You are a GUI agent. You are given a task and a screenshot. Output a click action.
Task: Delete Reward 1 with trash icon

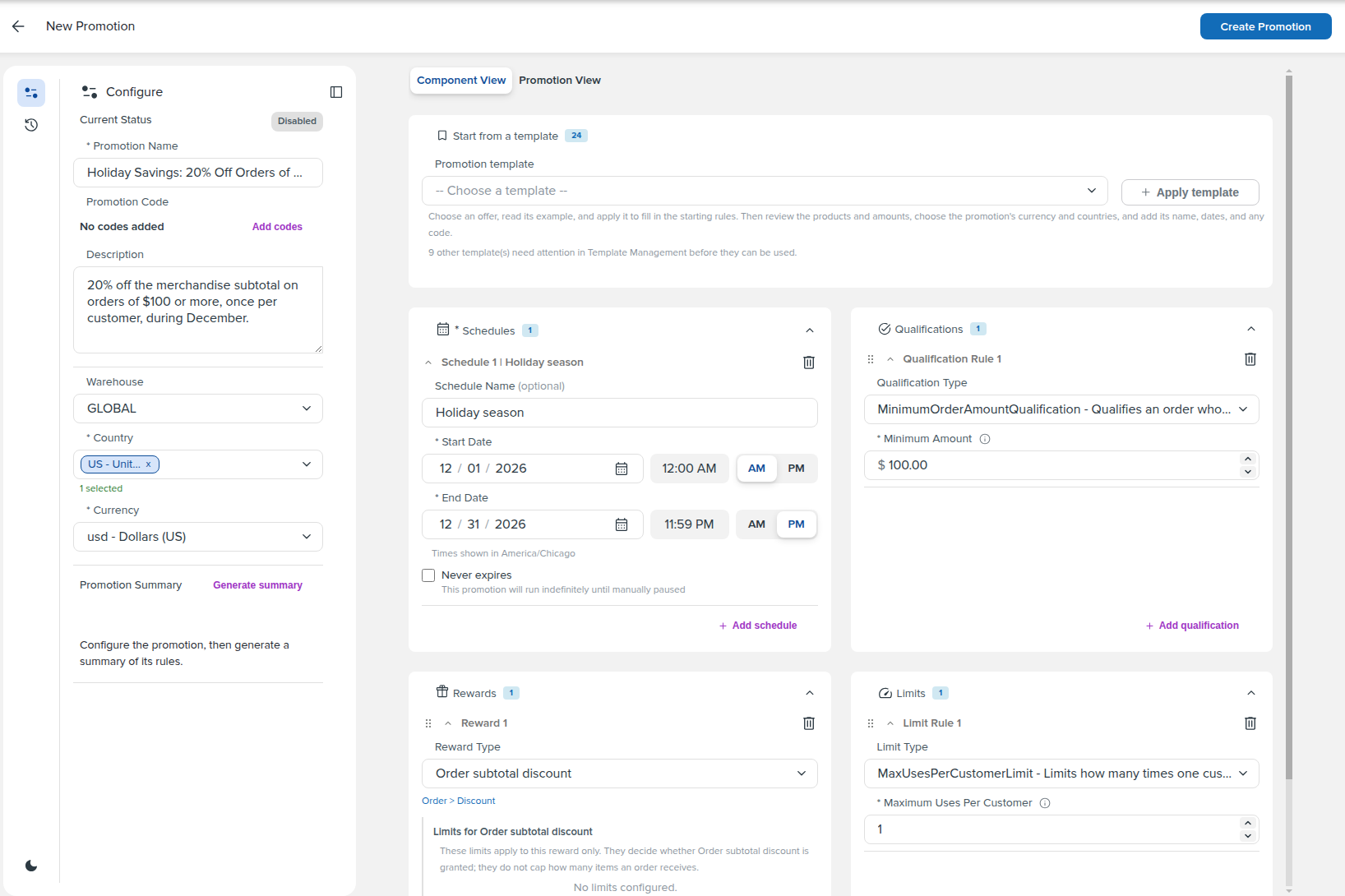tap(809, 723)
